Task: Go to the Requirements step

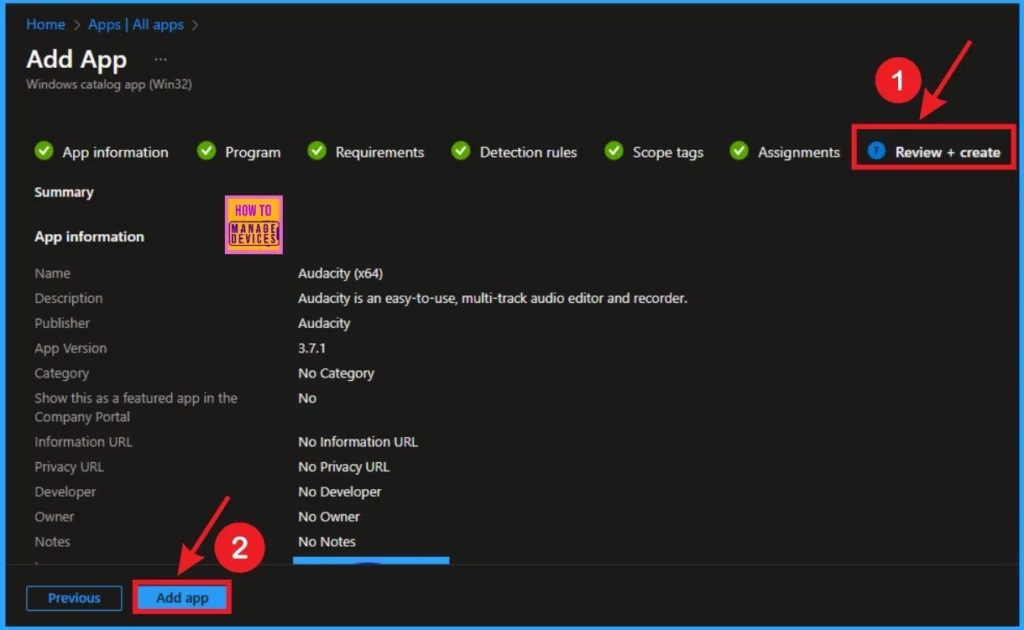Action: [x=379, y=152]
